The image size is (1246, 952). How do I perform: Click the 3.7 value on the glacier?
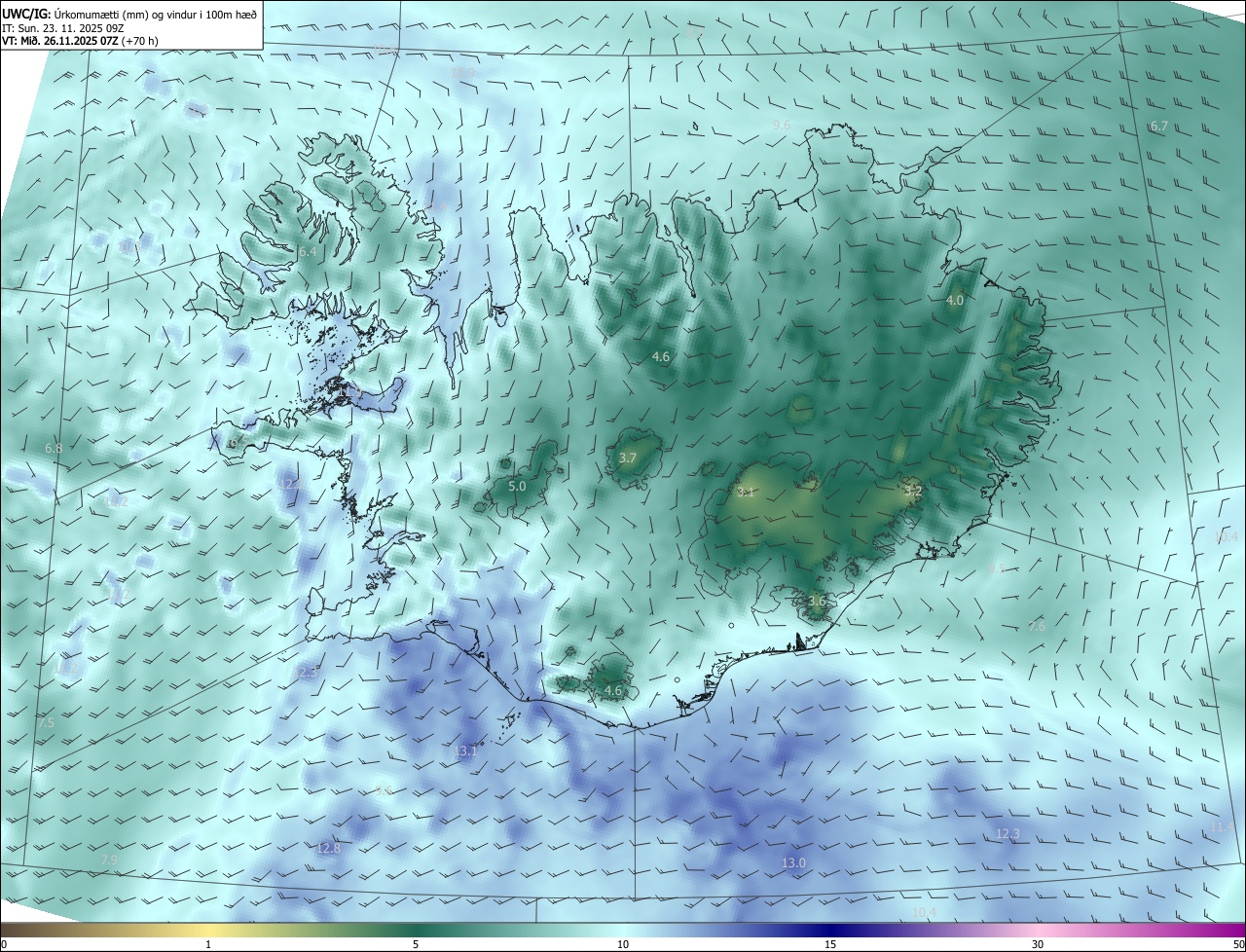click(x=628, y=458)
